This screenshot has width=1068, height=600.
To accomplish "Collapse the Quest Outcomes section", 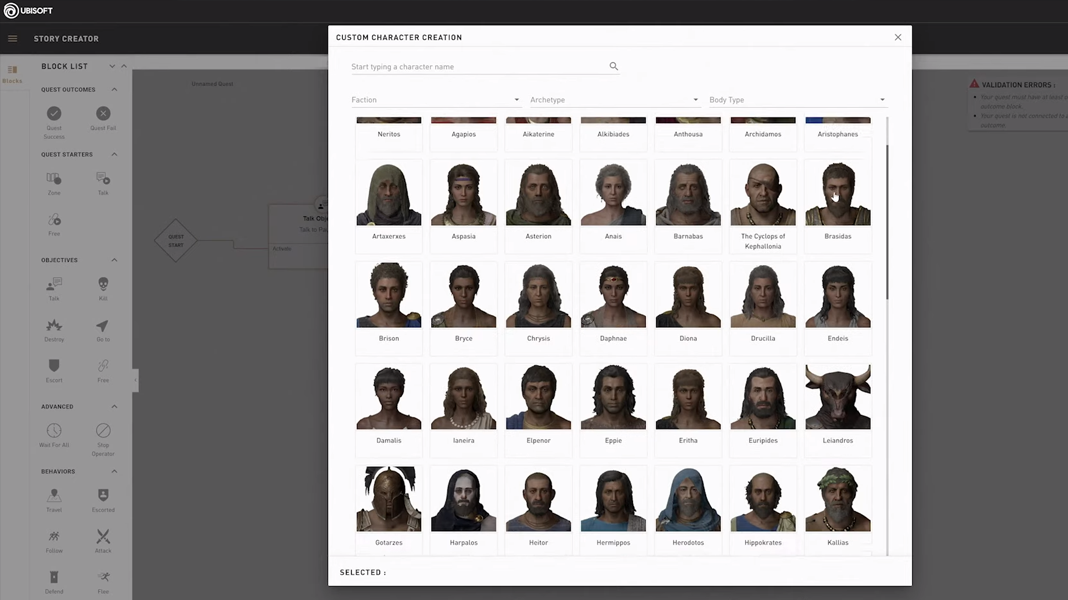I will coord(114,90).
